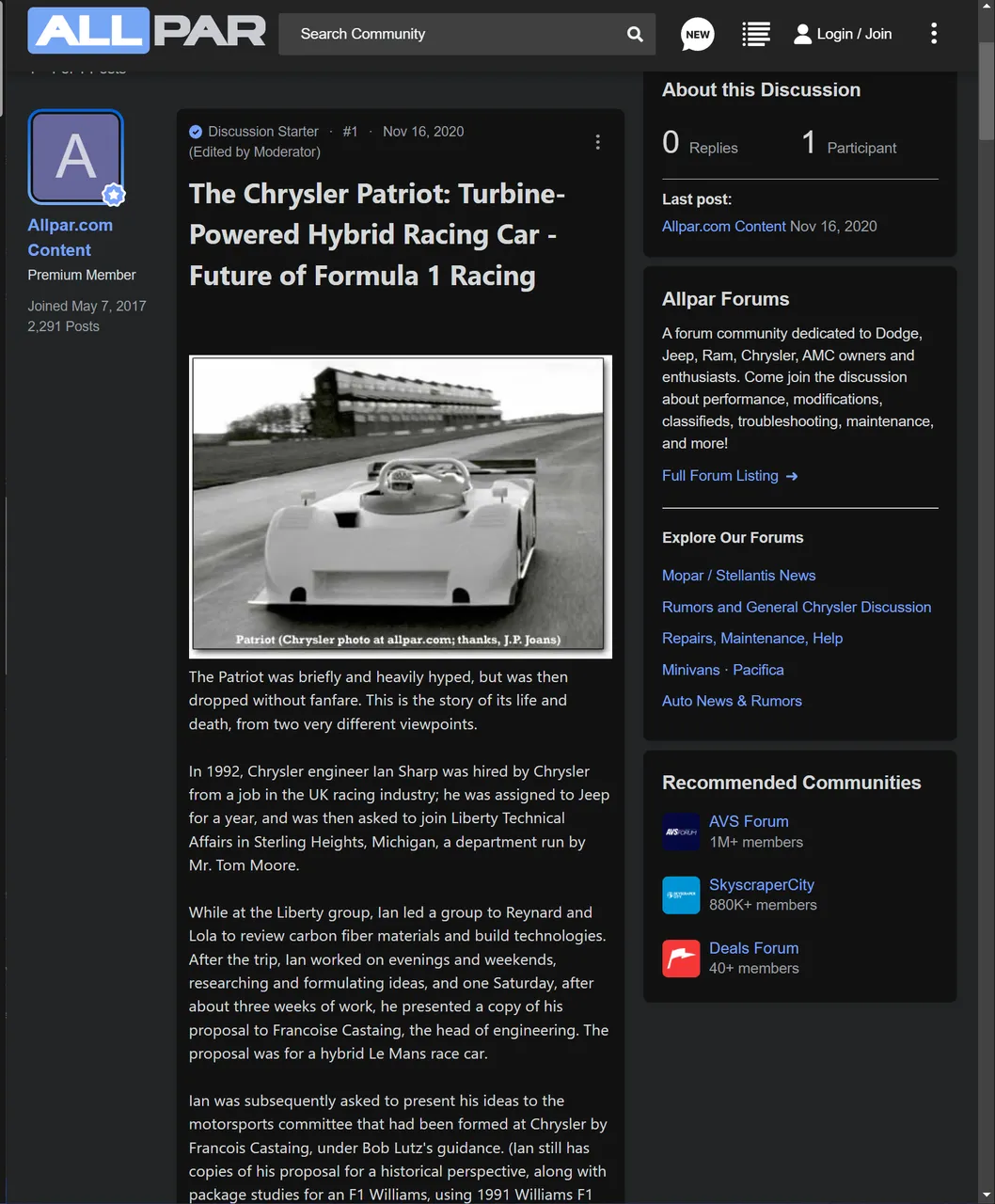Click the Allpar.com Content avatar

[x=75, y=157]
